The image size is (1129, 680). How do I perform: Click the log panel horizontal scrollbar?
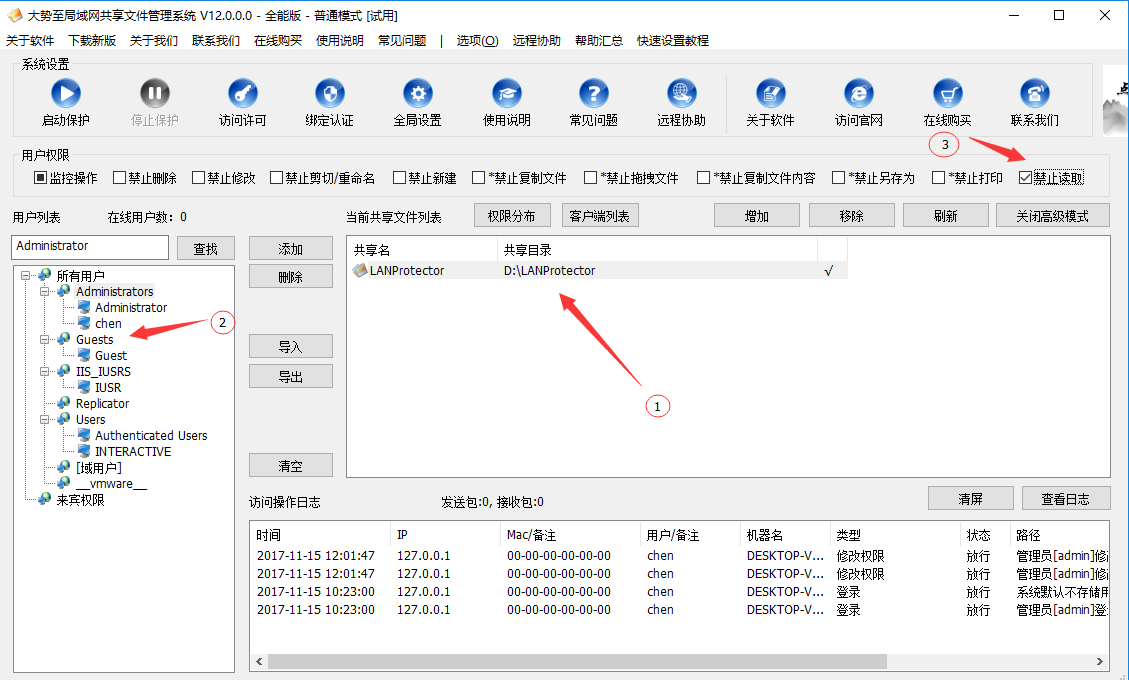577,661
